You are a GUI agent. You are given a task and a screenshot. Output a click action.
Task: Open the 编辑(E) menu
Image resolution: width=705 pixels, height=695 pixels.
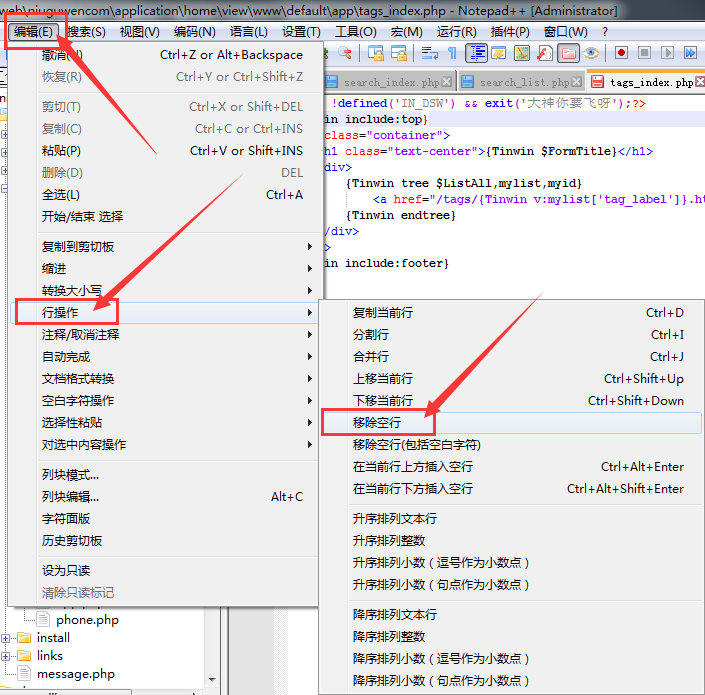tap(33, 31)
